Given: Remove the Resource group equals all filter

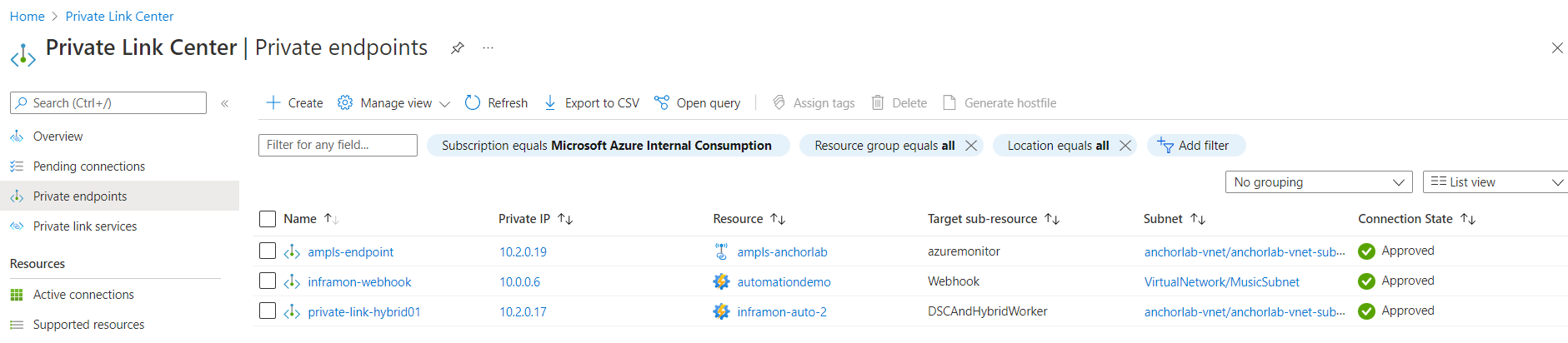Looking at the screenshot, I should tap(970, 146).
